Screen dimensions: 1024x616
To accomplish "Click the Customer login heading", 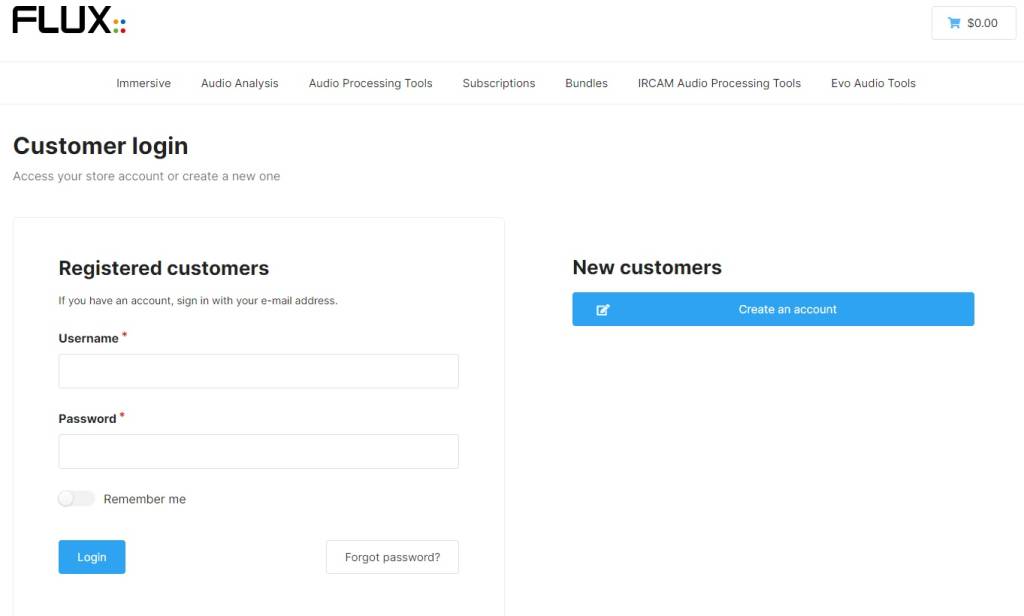I will pos(100,146).
